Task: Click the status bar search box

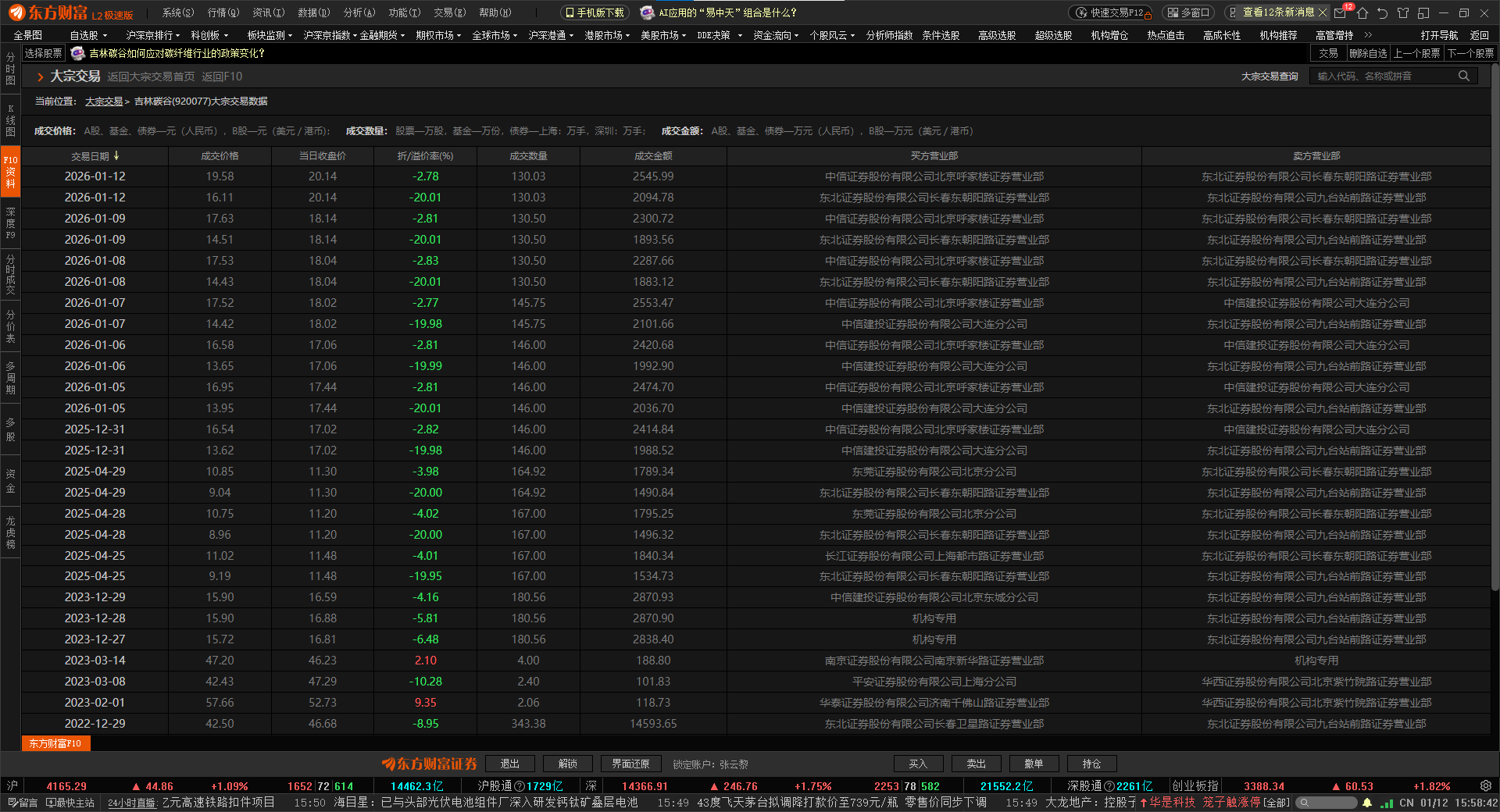Action: point(1327,803)
